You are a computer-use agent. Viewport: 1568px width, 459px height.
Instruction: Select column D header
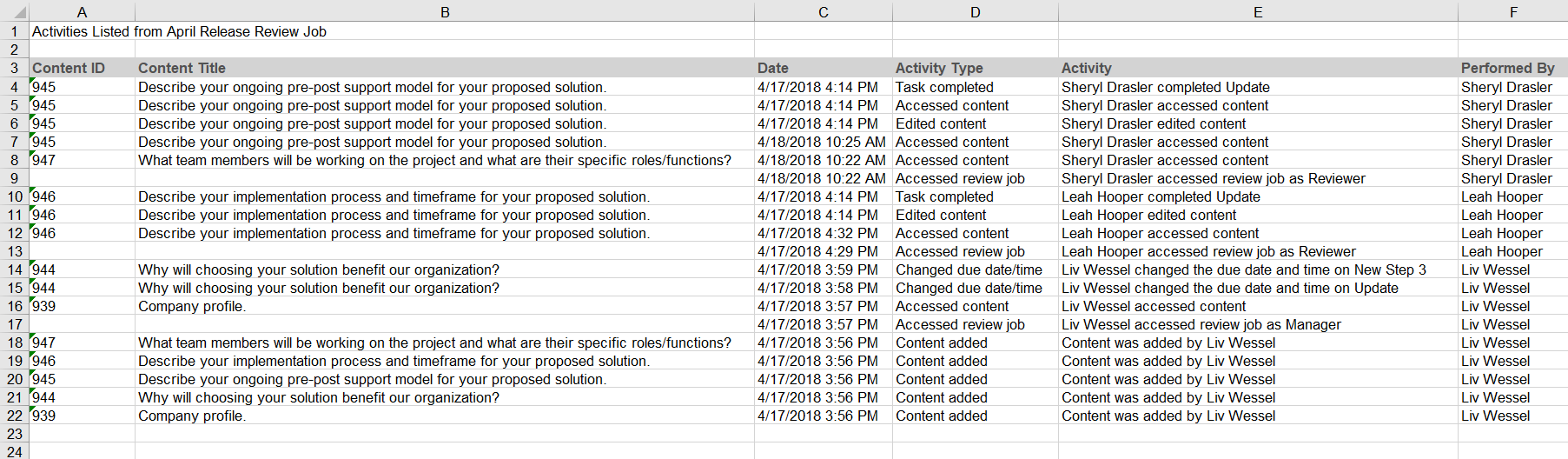coord(976,11)
